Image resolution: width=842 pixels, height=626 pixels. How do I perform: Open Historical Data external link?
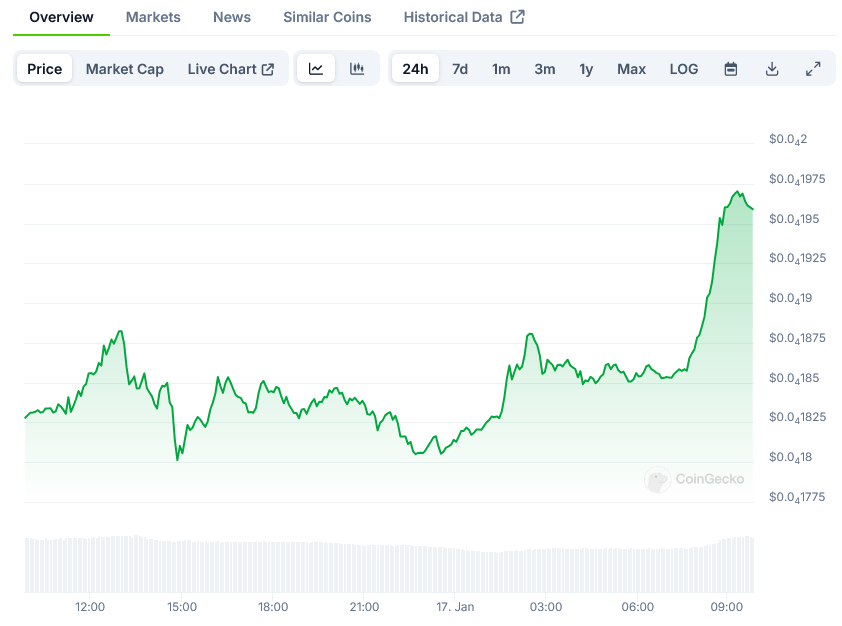[463, 17]
